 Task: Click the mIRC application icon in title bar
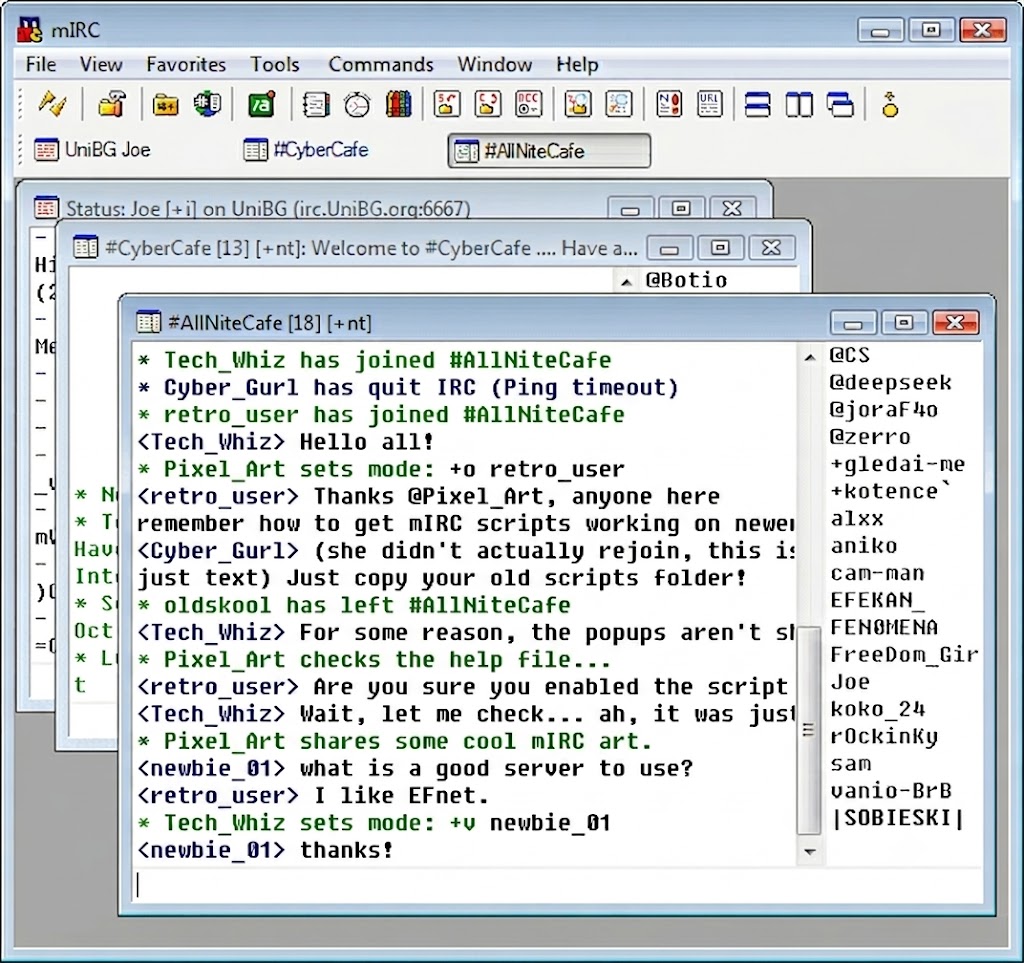click(29, 29)
